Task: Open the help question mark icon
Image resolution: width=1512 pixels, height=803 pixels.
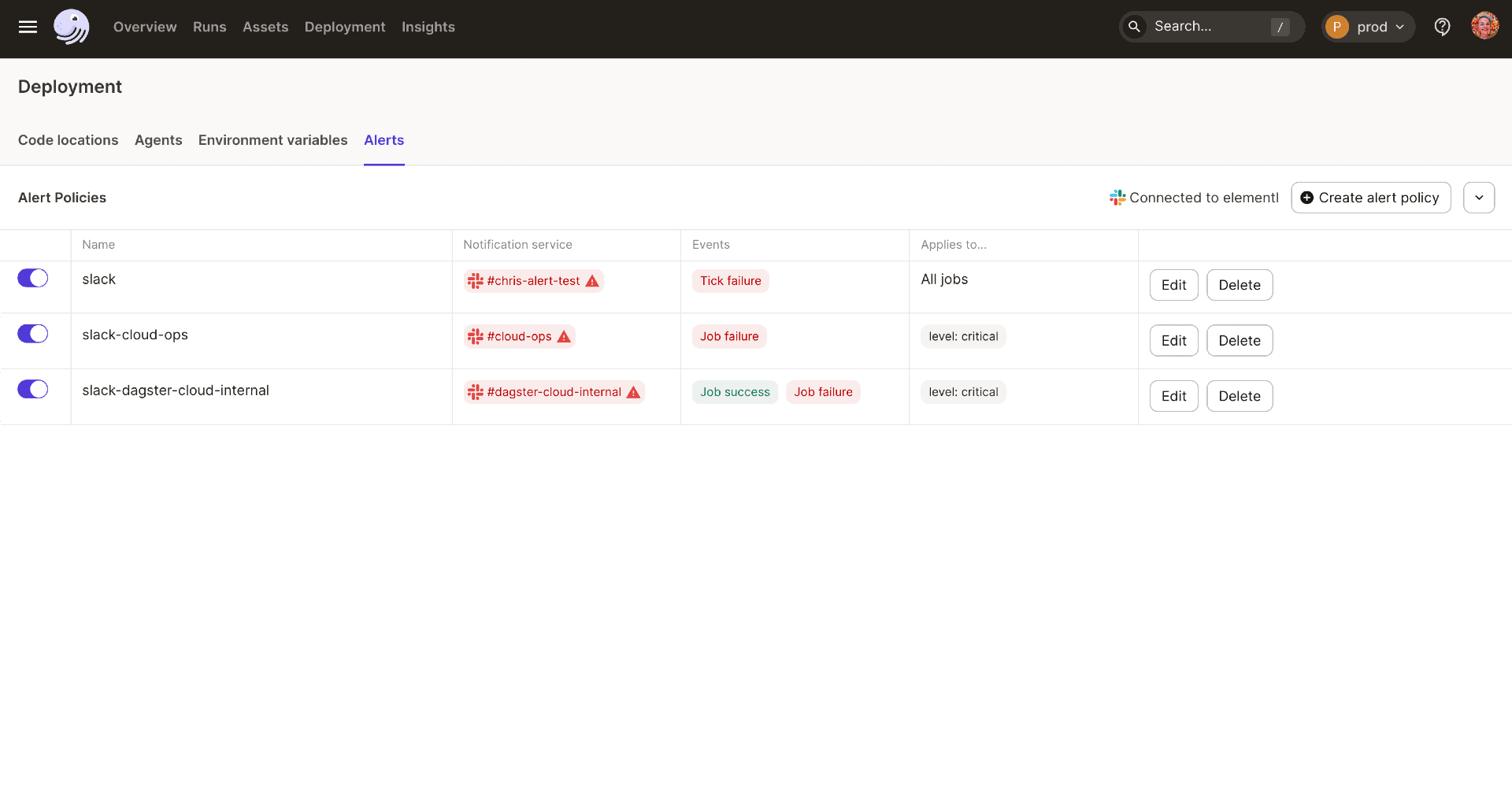Action: 1442,26
